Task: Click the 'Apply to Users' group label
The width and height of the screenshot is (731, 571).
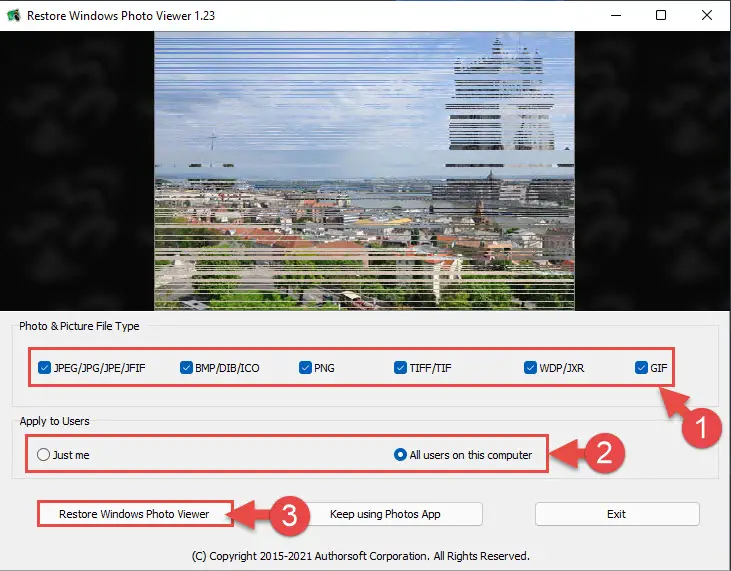Action: pos(55,421)
